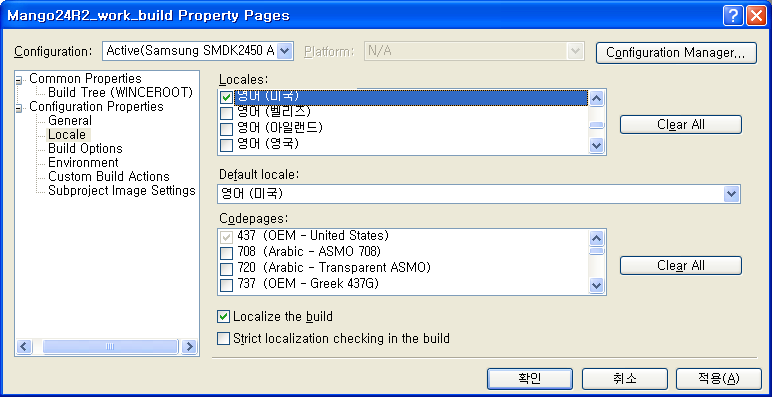Click Locales list scroll down arrow
Screen dimensions: 772x397
(x=596, y=145)
